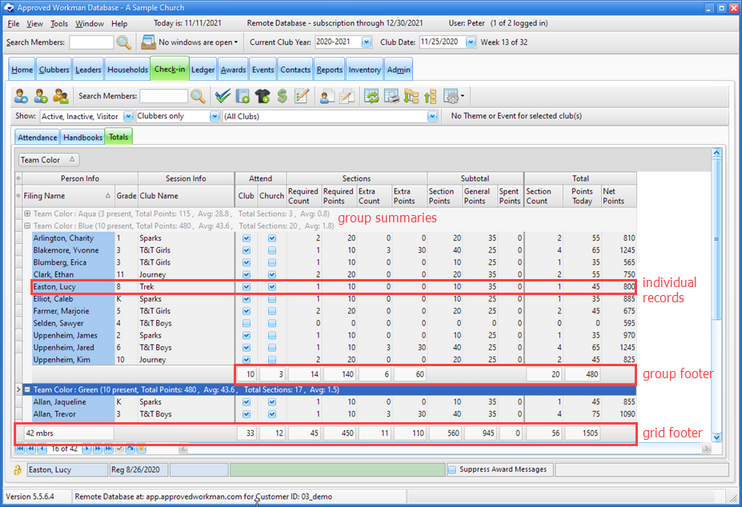Click the toolbar Search Members input field
The height and width of the screenshot is (507, 742).
(163, 96)
